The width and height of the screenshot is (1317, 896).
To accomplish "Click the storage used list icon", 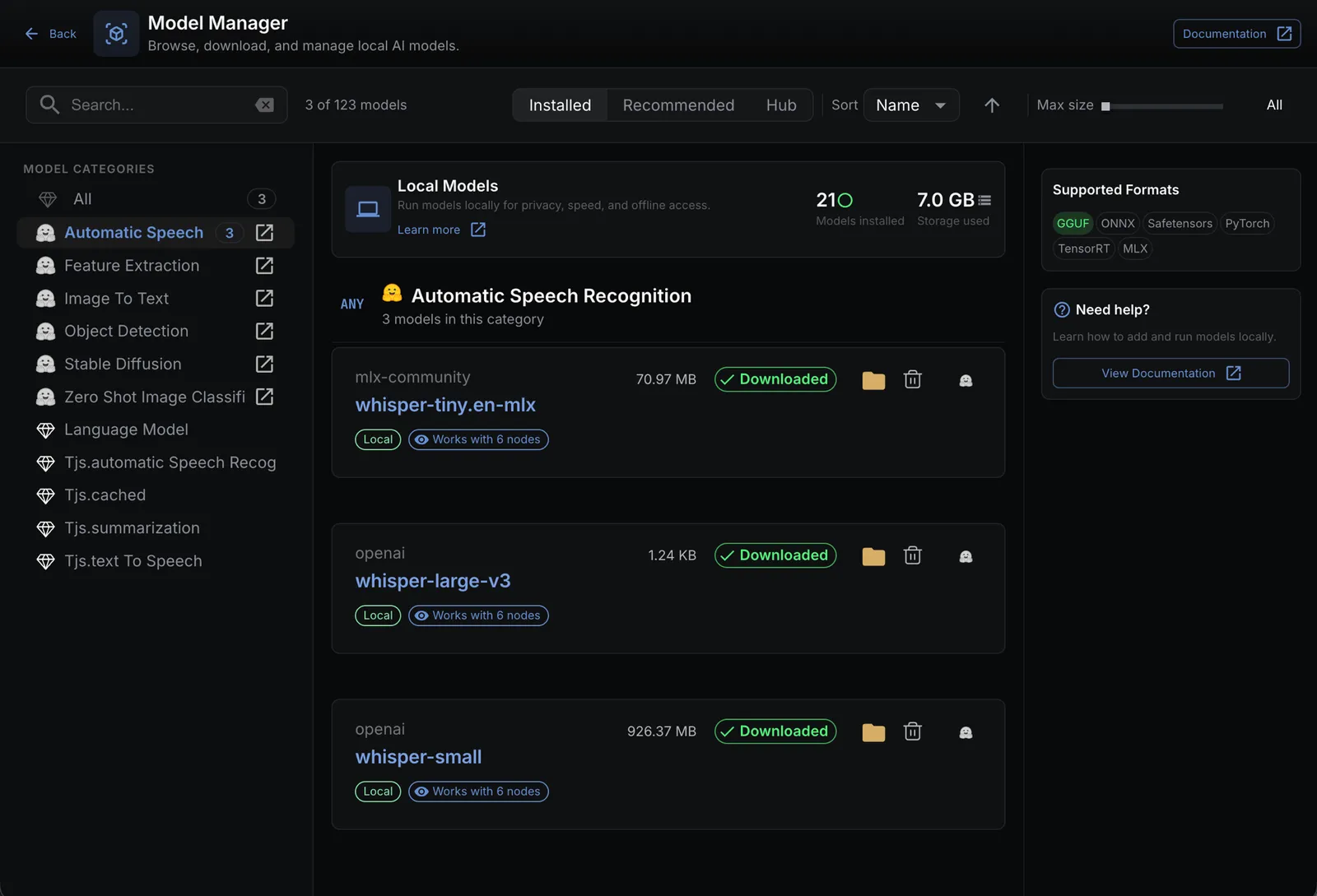I will (x=984, y=200).
